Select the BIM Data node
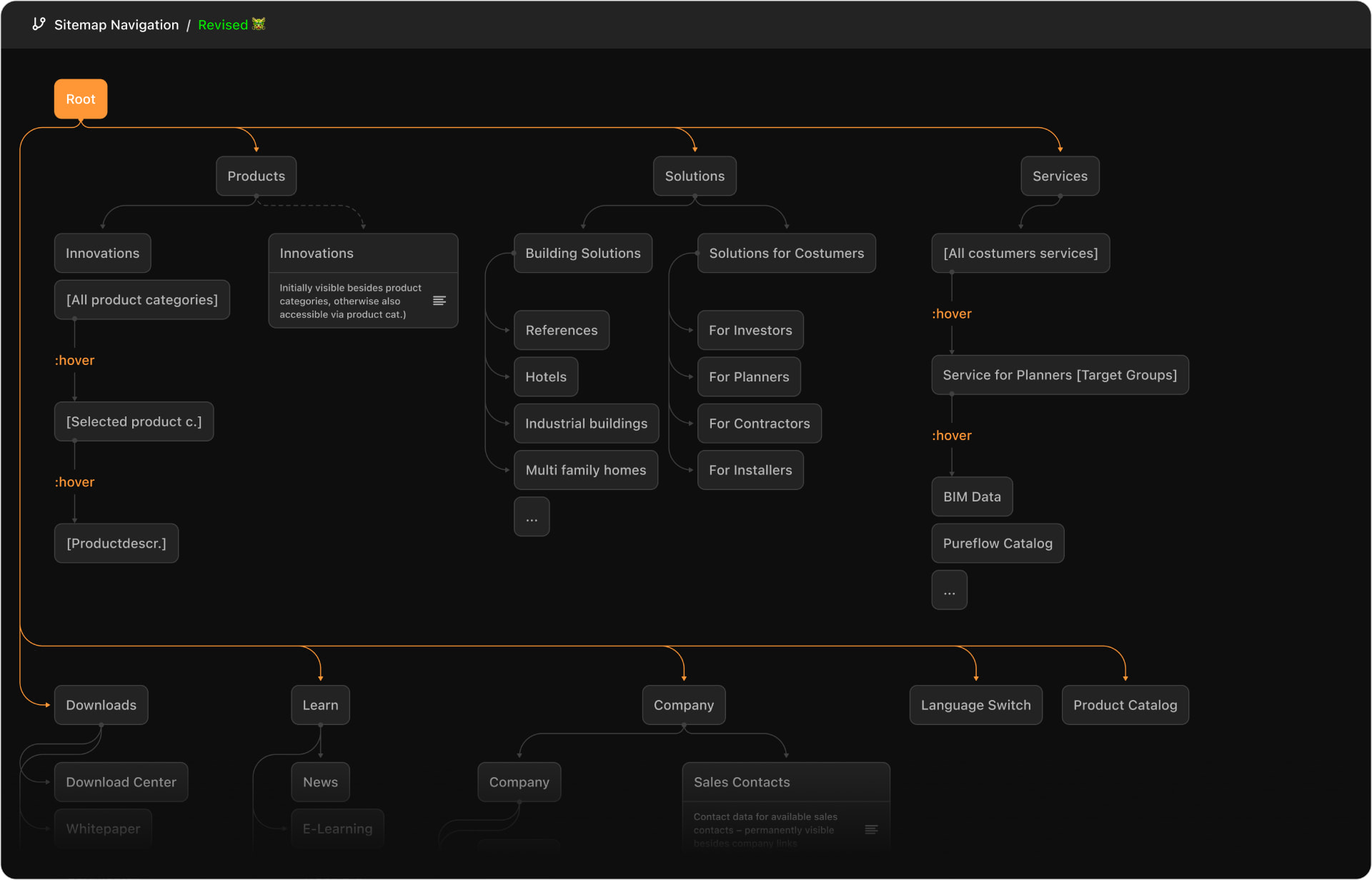 click(972, 497)
